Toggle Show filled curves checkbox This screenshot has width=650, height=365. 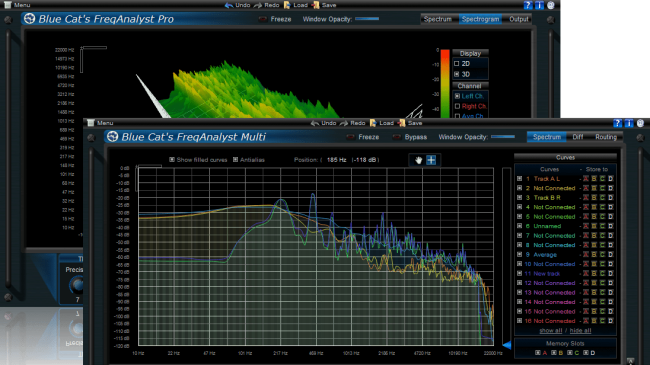[172, 160]
